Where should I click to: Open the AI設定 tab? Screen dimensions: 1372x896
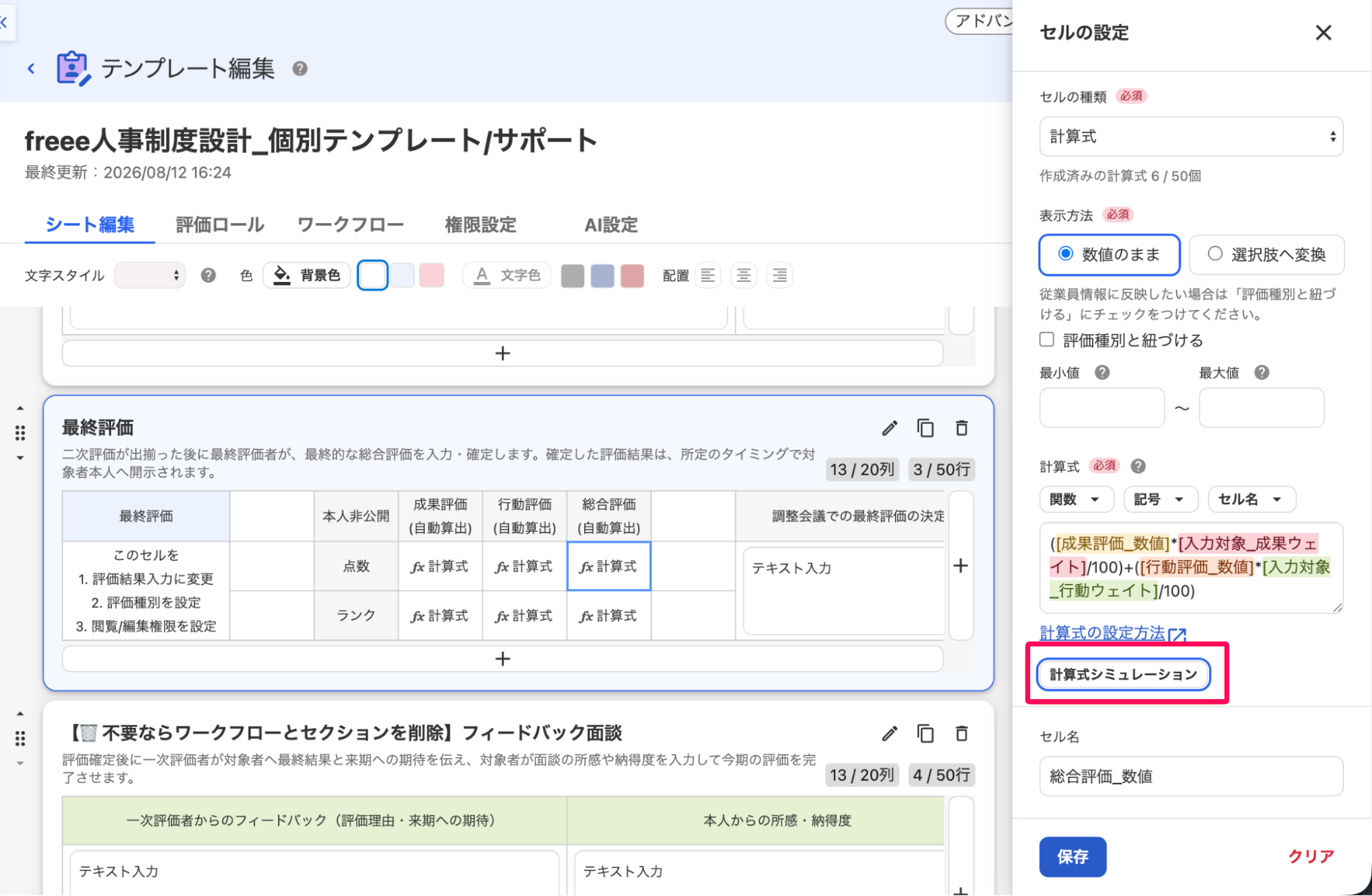(x=611, y=225)
